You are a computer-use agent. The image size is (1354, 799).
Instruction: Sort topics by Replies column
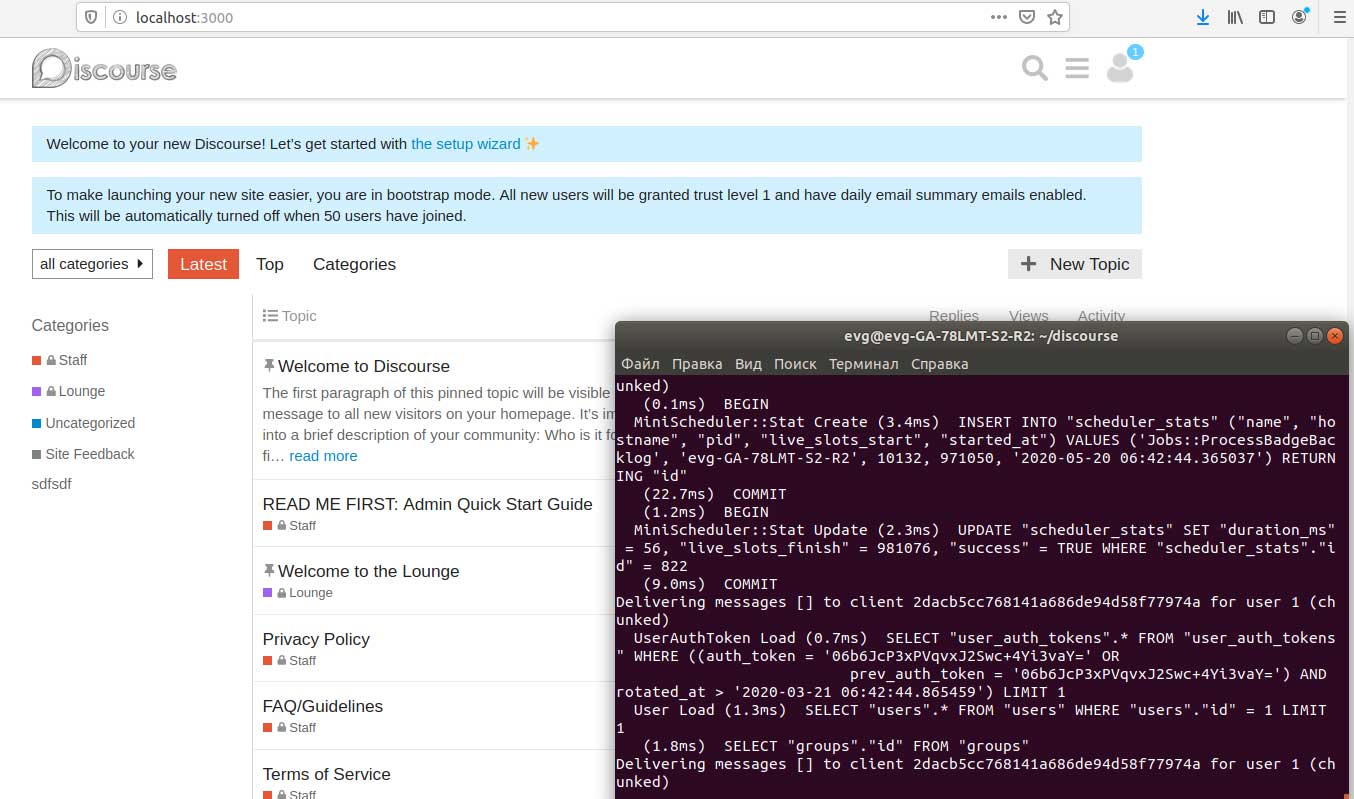coord(953,316)
